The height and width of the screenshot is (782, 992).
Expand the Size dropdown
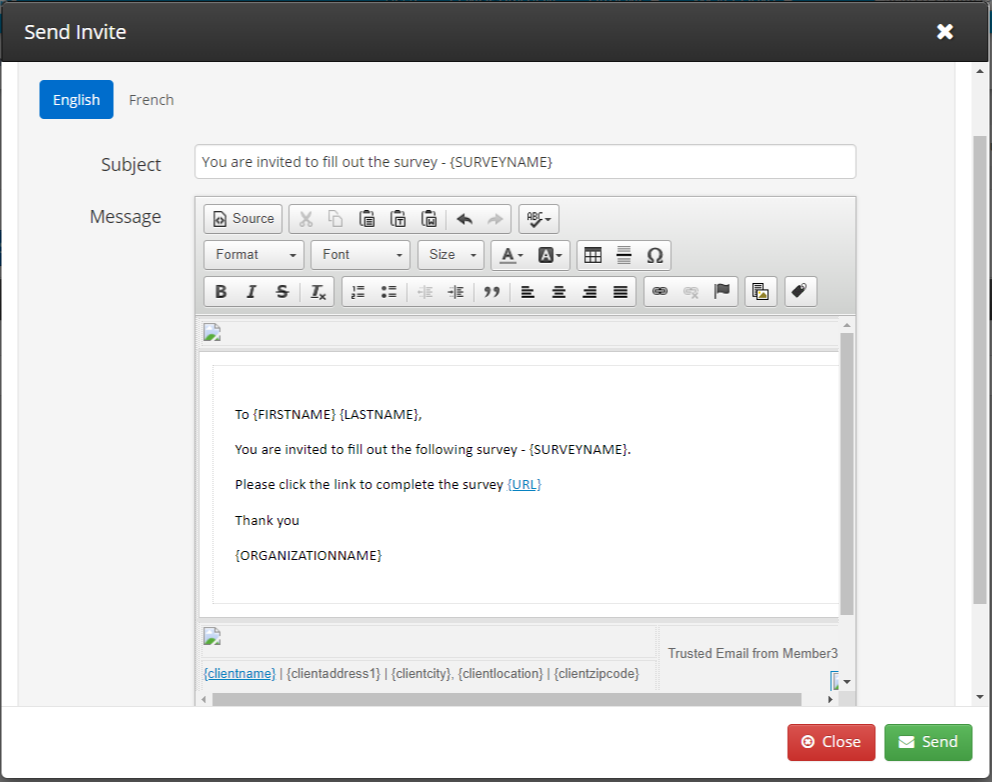[451, 255]
